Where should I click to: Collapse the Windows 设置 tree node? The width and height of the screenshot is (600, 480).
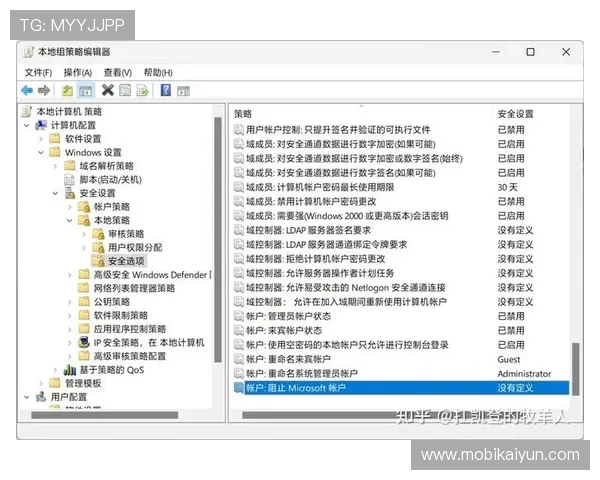pos(41,153)
